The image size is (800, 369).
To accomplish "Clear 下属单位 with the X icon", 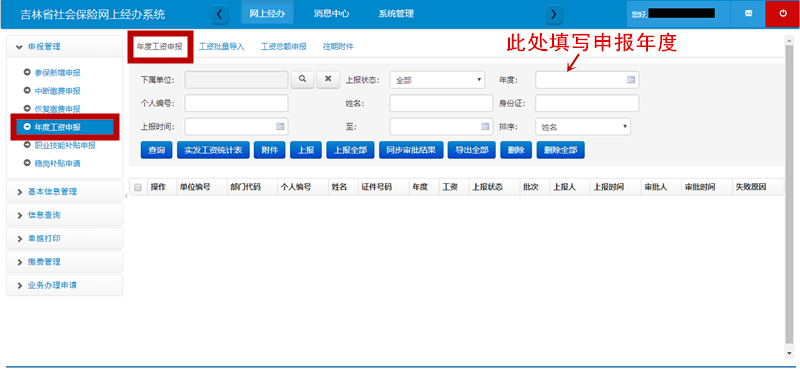I will point(328,79).
